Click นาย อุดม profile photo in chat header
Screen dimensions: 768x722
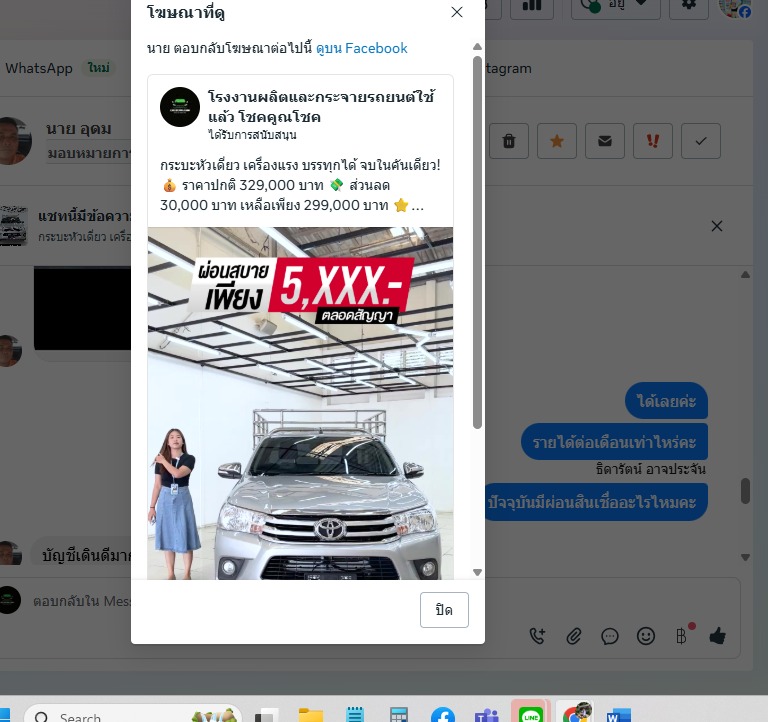click(x=14, y=141)
